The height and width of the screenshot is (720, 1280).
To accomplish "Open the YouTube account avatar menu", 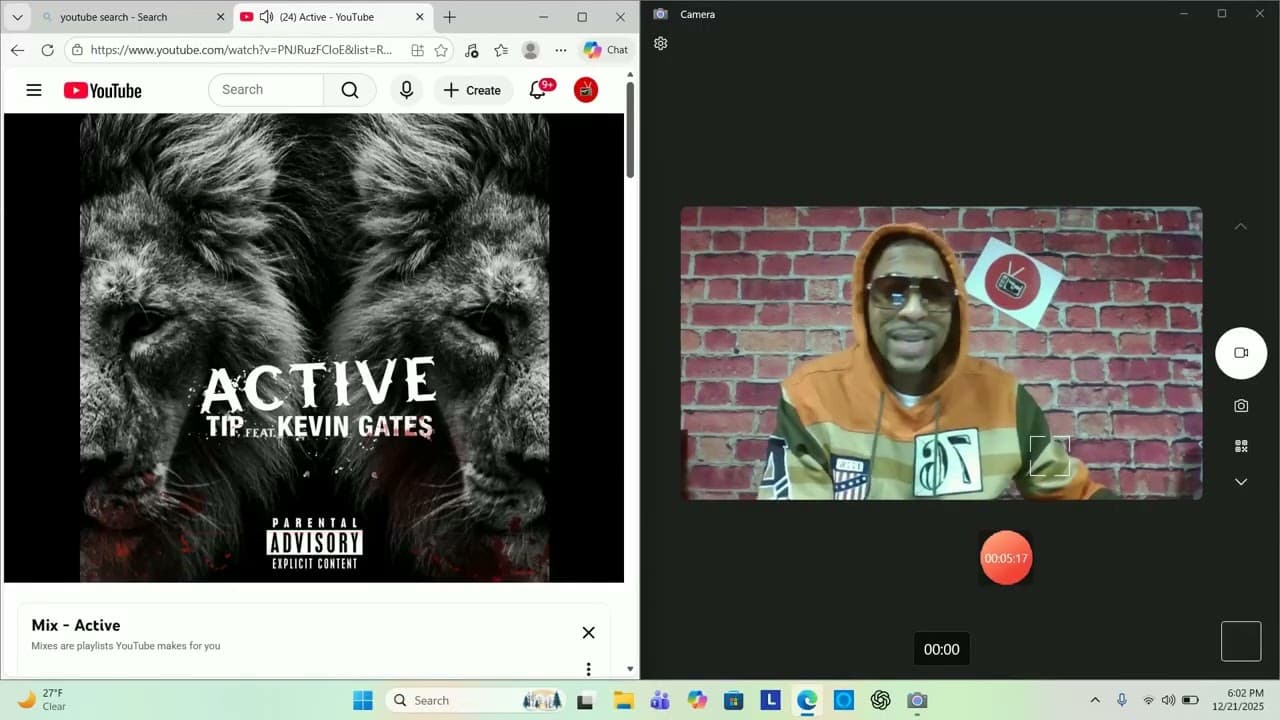I will (586, 90).
